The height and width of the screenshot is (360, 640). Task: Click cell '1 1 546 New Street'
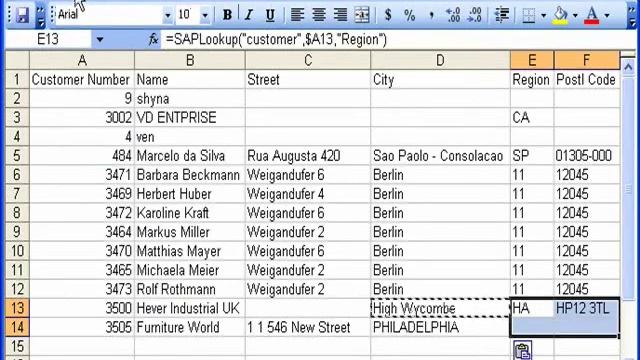click(308, 327)
